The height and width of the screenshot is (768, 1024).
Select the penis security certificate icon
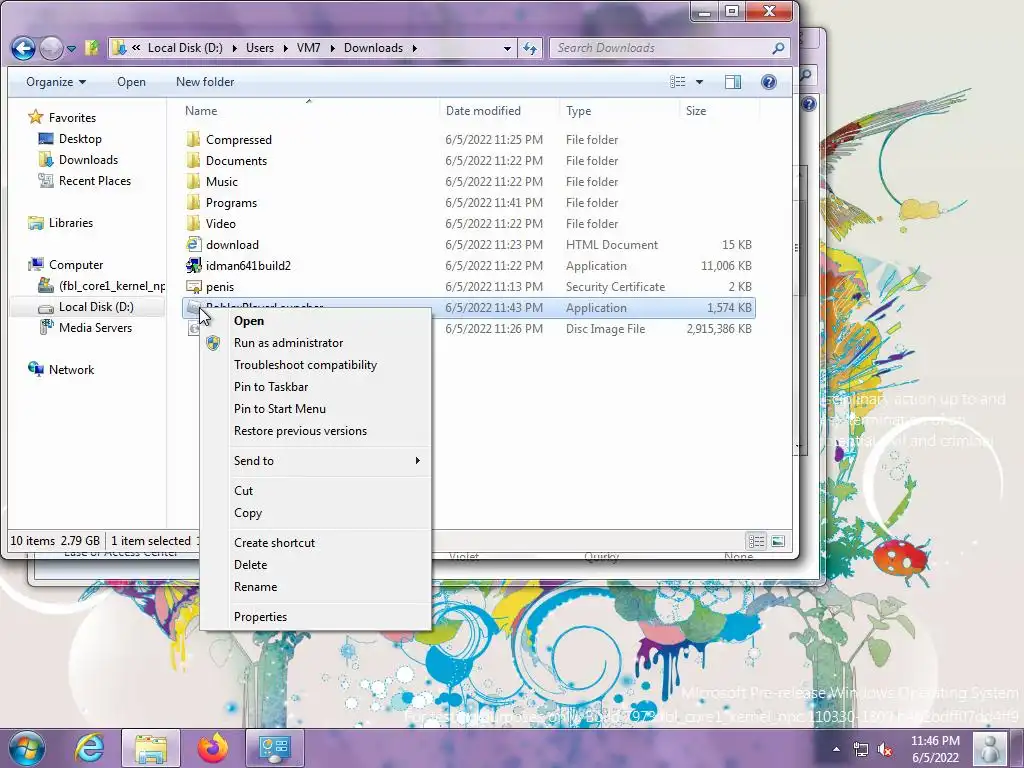click(x=193, y=286)
